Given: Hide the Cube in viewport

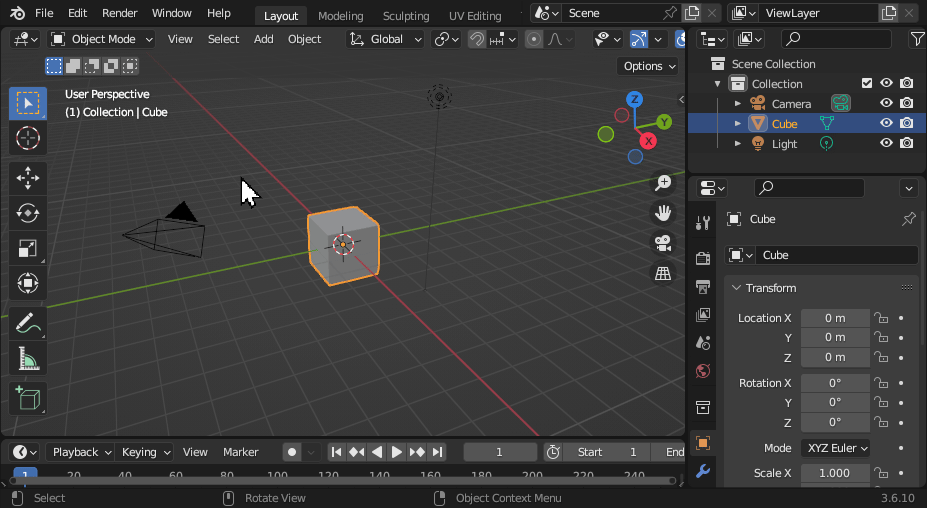Looking at the screenshot, I should click(x=886, y=123).
